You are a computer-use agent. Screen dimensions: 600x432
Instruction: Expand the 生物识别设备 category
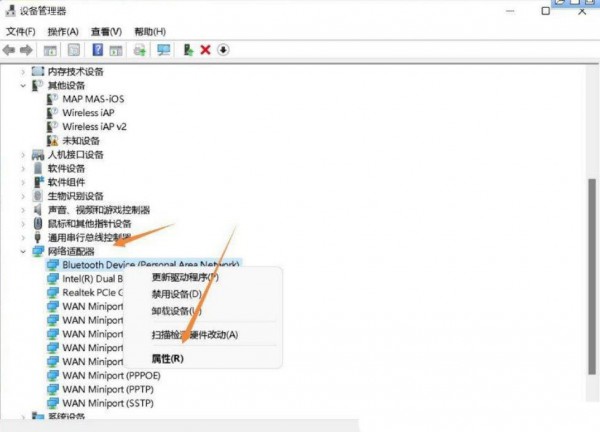[x=23, y=196]
